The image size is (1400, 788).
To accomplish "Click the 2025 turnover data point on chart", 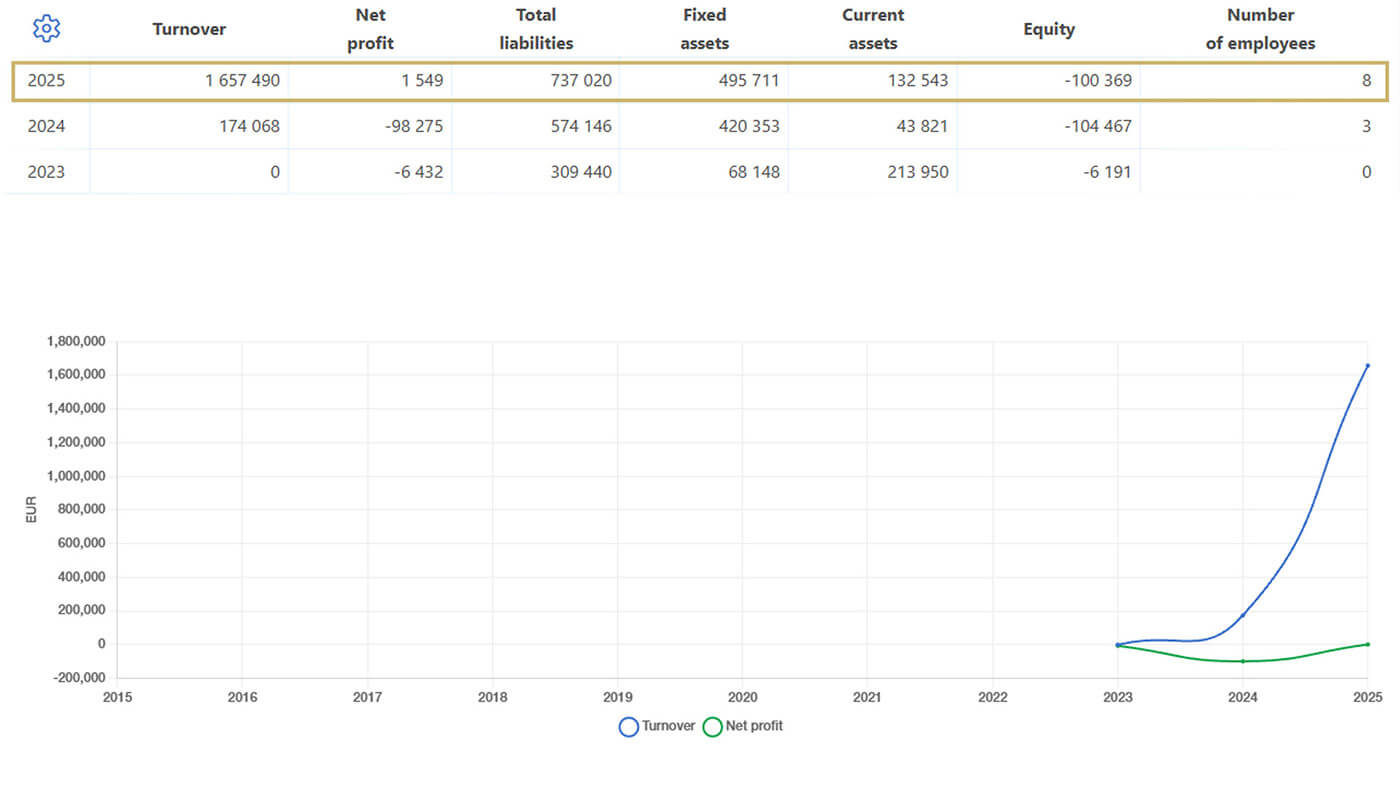I will (1367, 365).
